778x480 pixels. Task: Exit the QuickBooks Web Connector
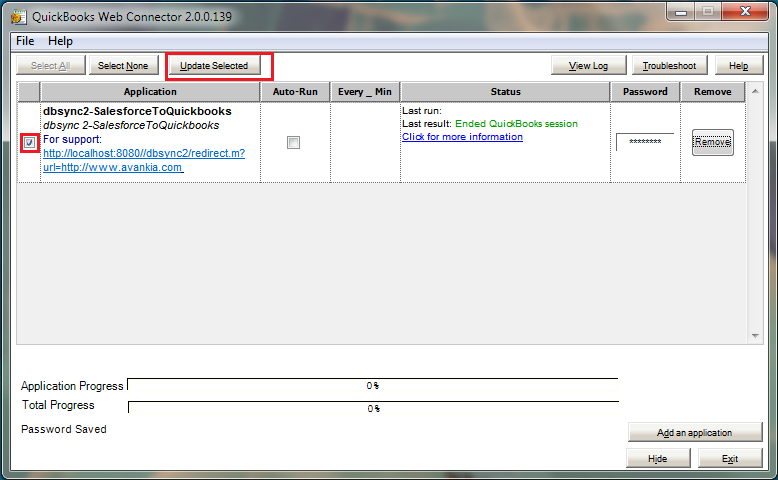click(730, 458)
